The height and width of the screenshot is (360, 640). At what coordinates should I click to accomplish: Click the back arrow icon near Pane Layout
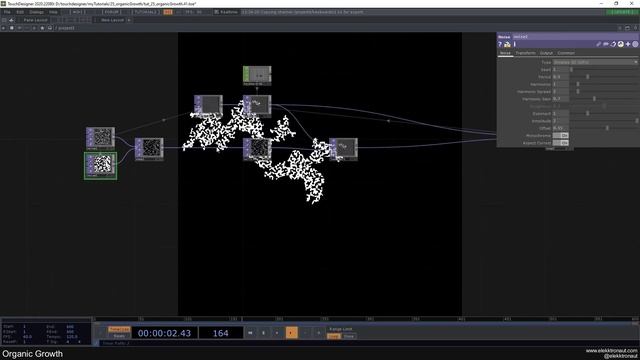tap(11, 20)
